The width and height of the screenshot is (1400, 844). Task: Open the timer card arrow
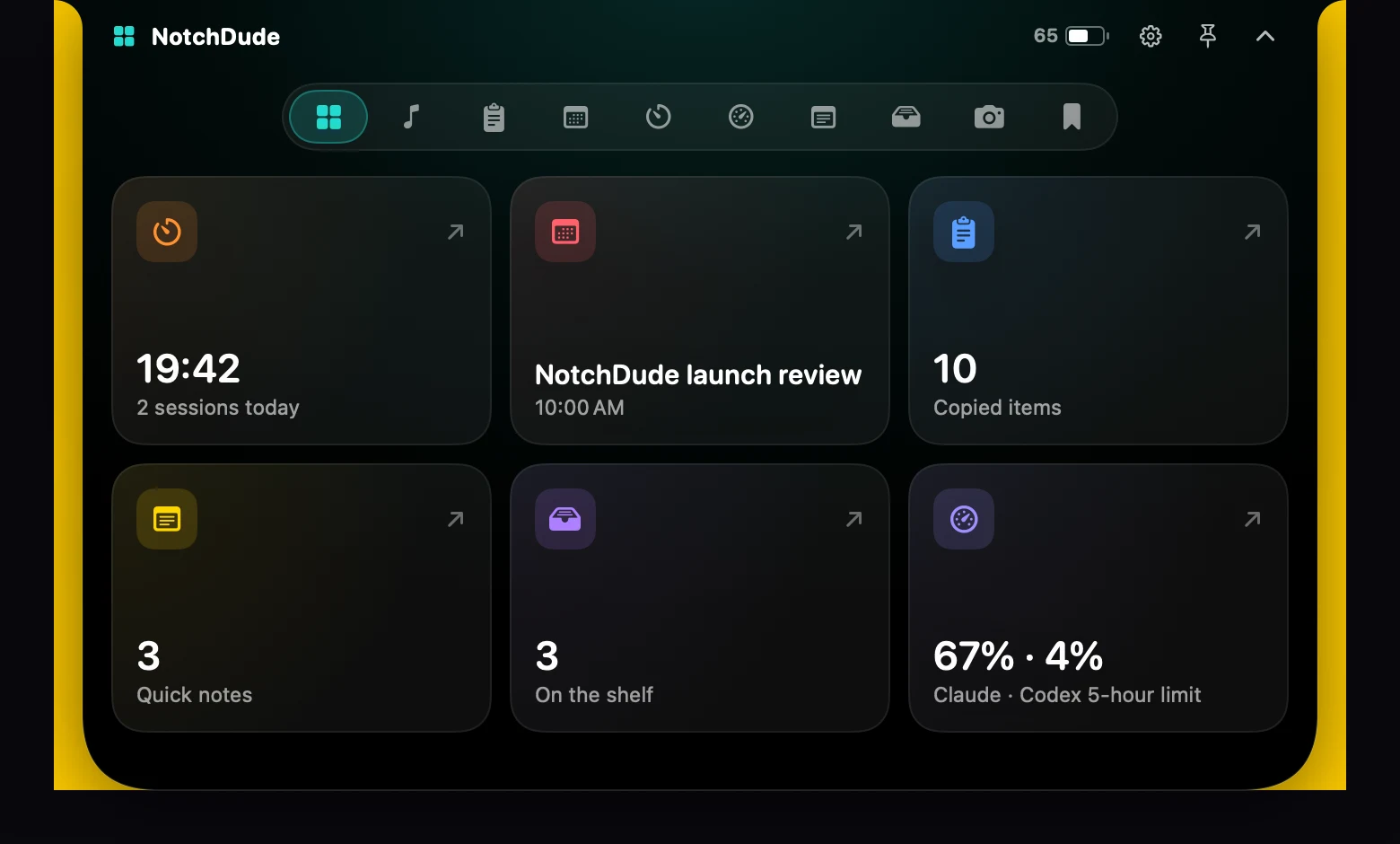tap(456, 232)
